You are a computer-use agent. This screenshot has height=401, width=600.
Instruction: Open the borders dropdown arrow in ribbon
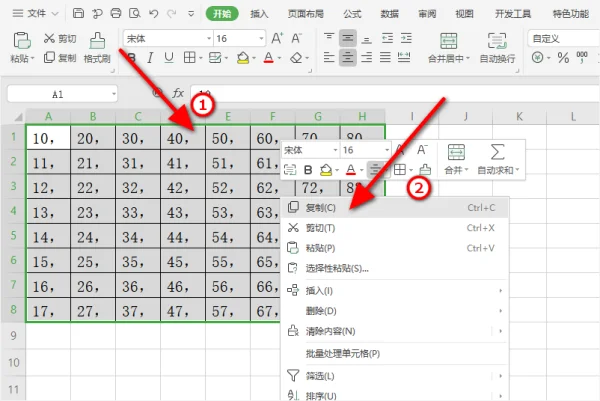201,59
